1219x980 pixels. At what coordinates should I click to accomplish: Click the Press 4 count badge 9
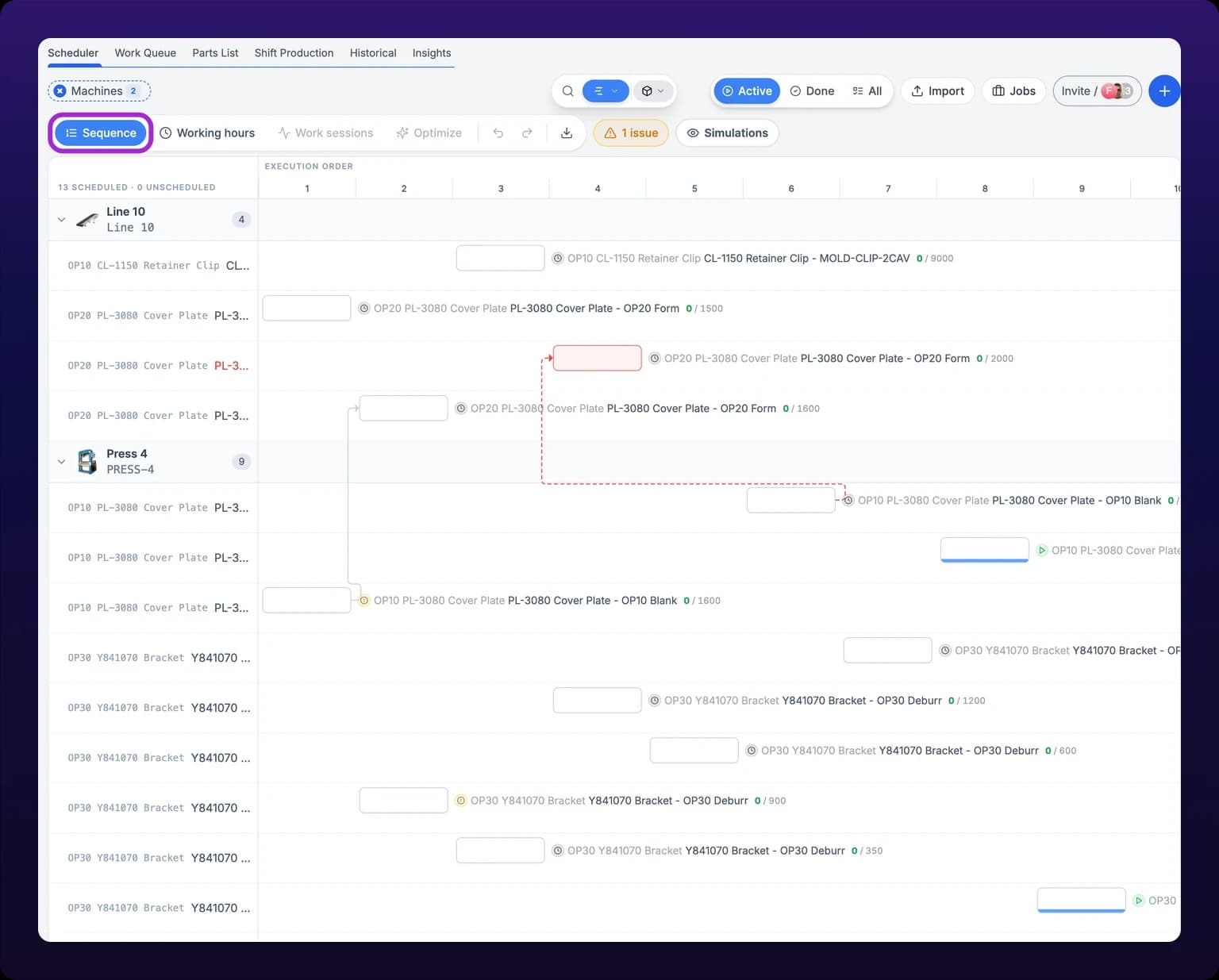coord(241,462)
